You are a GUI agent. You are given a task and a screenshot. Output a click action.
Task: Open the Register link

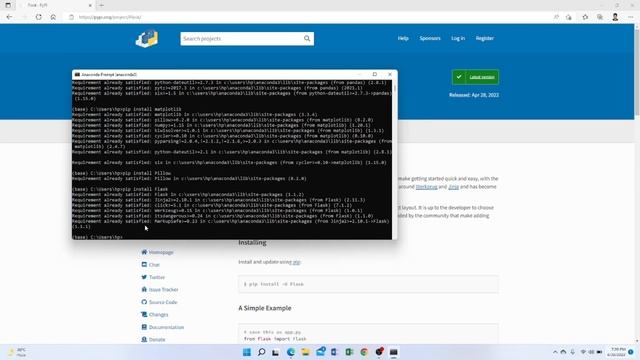click(x=484, y=38)
